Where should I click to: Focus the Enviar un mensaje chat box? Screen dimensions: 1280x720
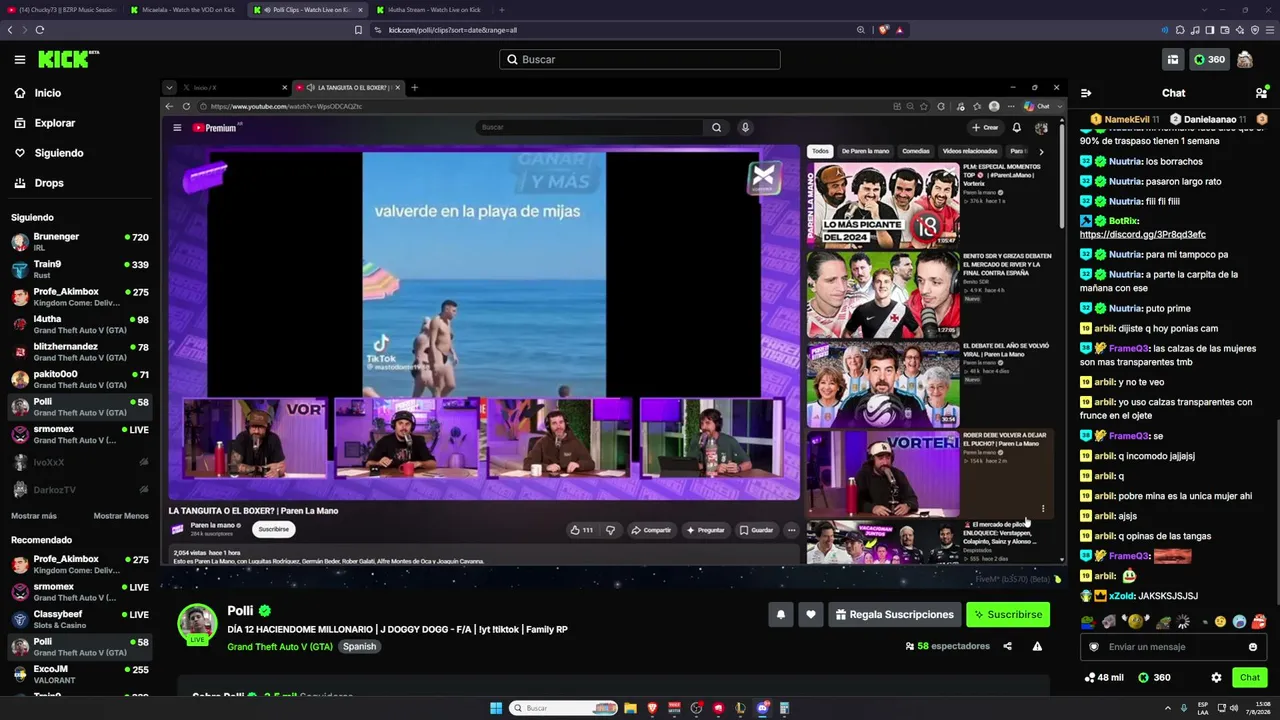point(1174,647)
